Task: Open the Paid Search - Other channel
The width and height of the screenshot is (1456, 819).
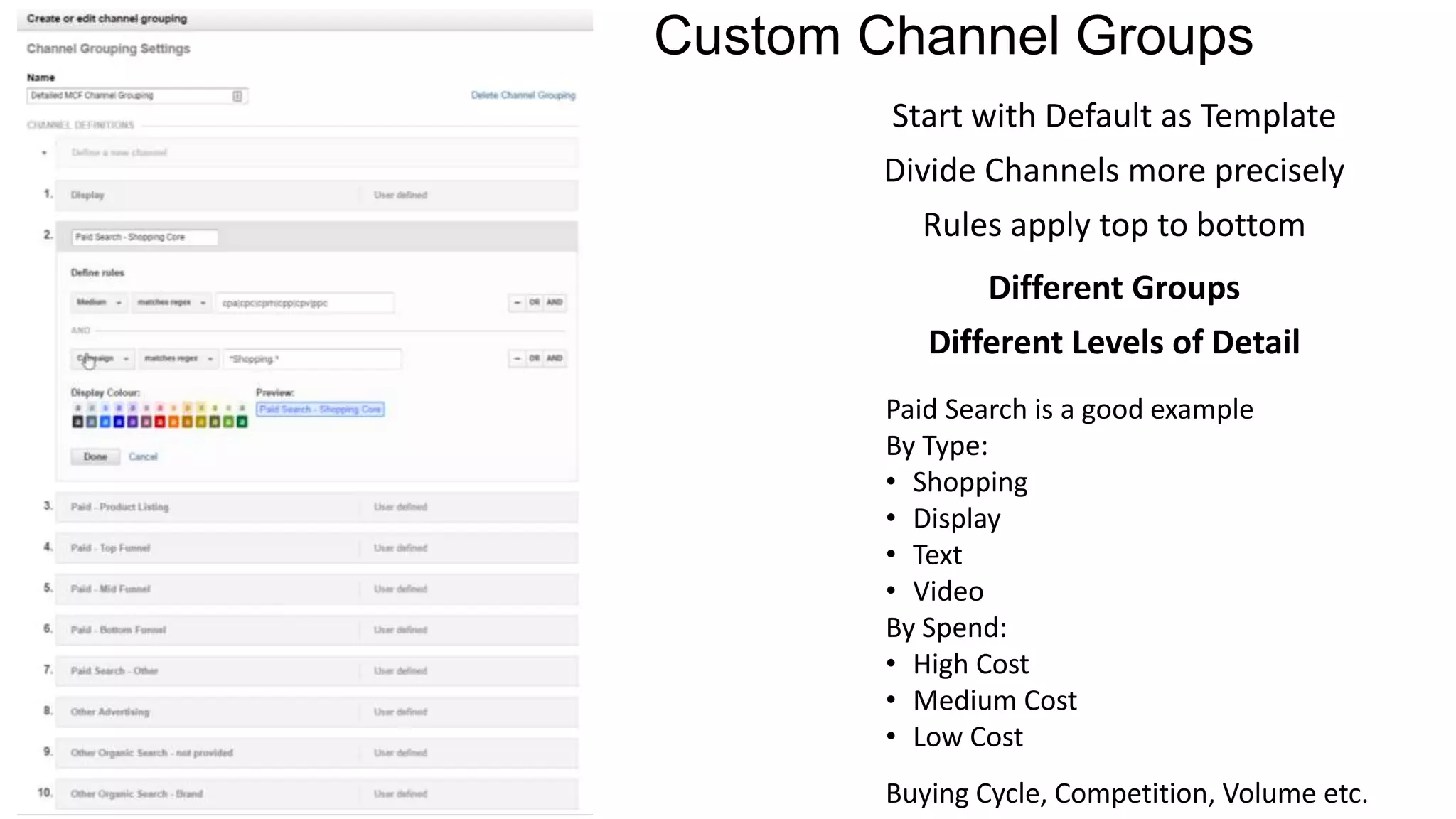Action: (317, 670)
